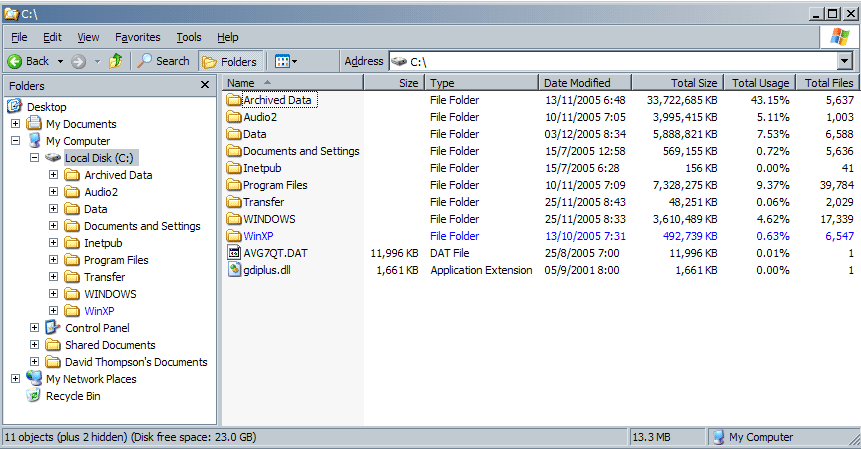Select Local Disk (C:) drive icon
The image size is (861, 449).
click(53, 158)
